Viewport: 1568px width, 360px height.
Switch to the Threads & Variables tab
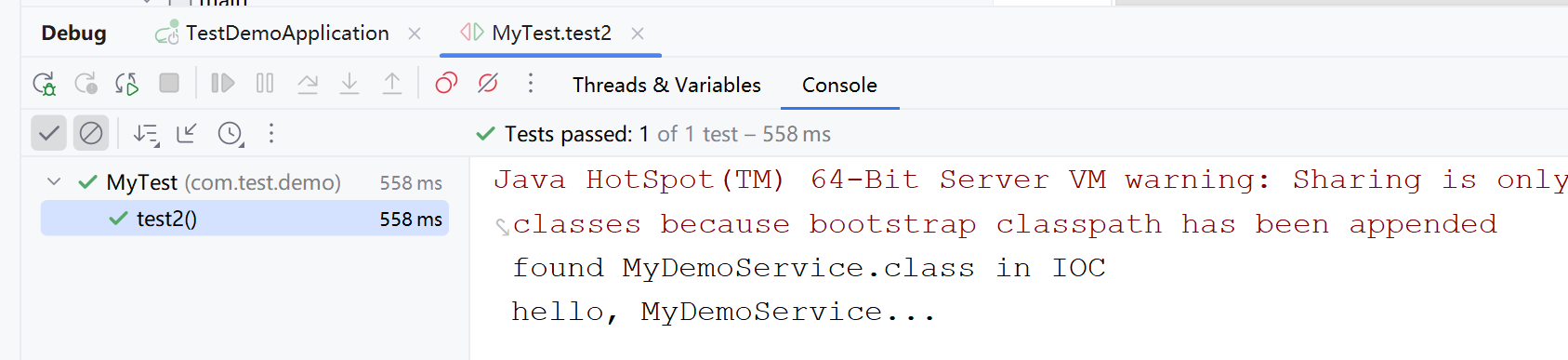666,85
